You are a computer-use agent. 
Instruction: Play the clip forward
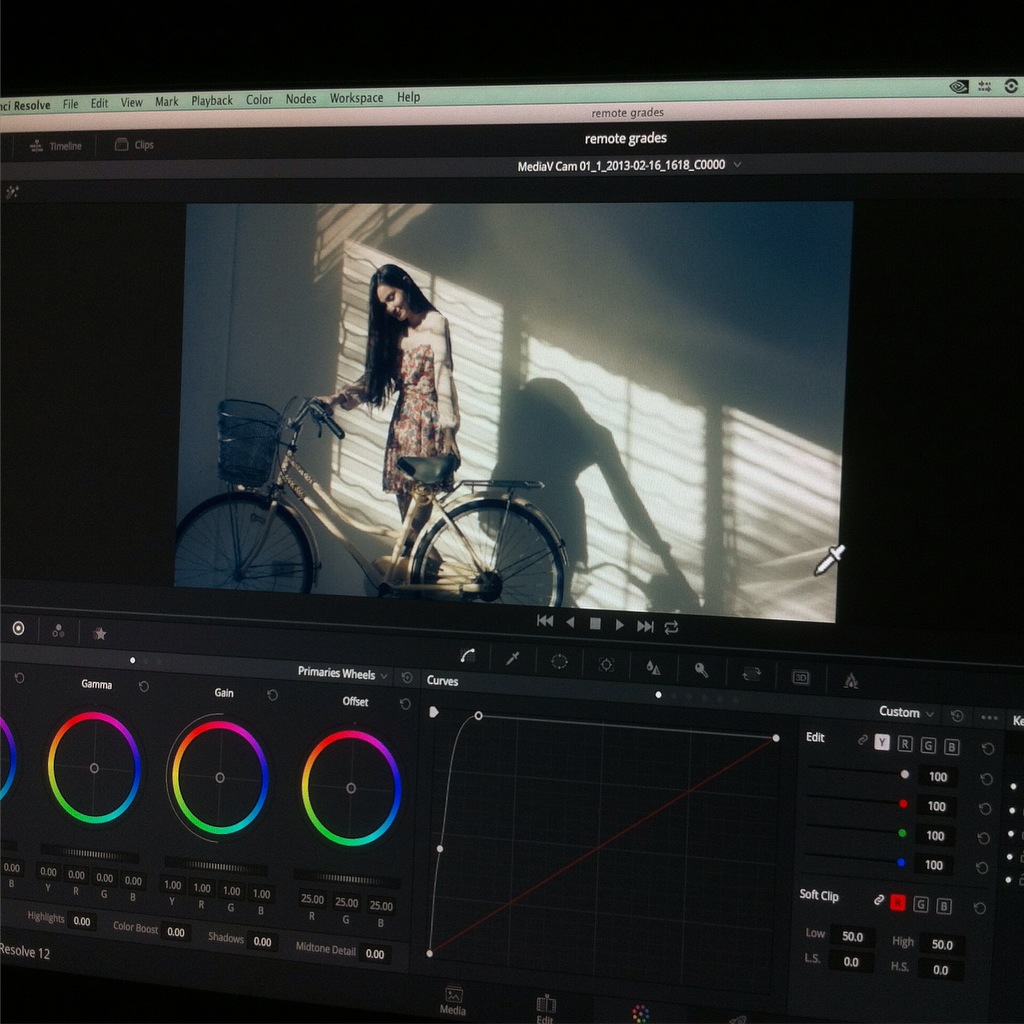tap(620, 625)
